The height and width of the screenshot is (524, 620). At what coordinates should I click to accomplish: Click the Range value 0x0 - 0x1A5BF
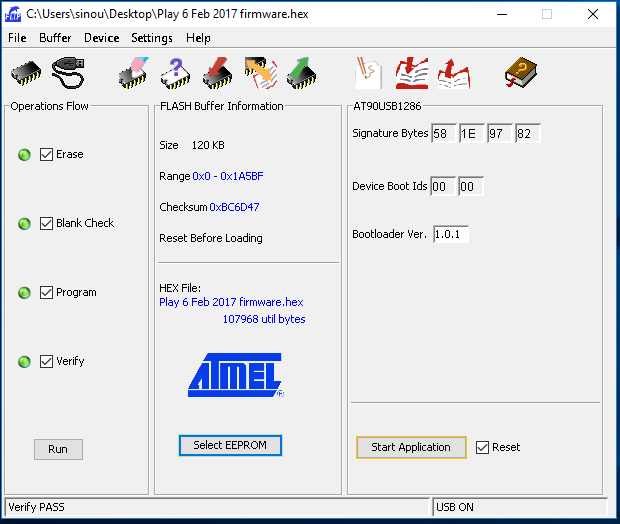[x=228, y=176]
